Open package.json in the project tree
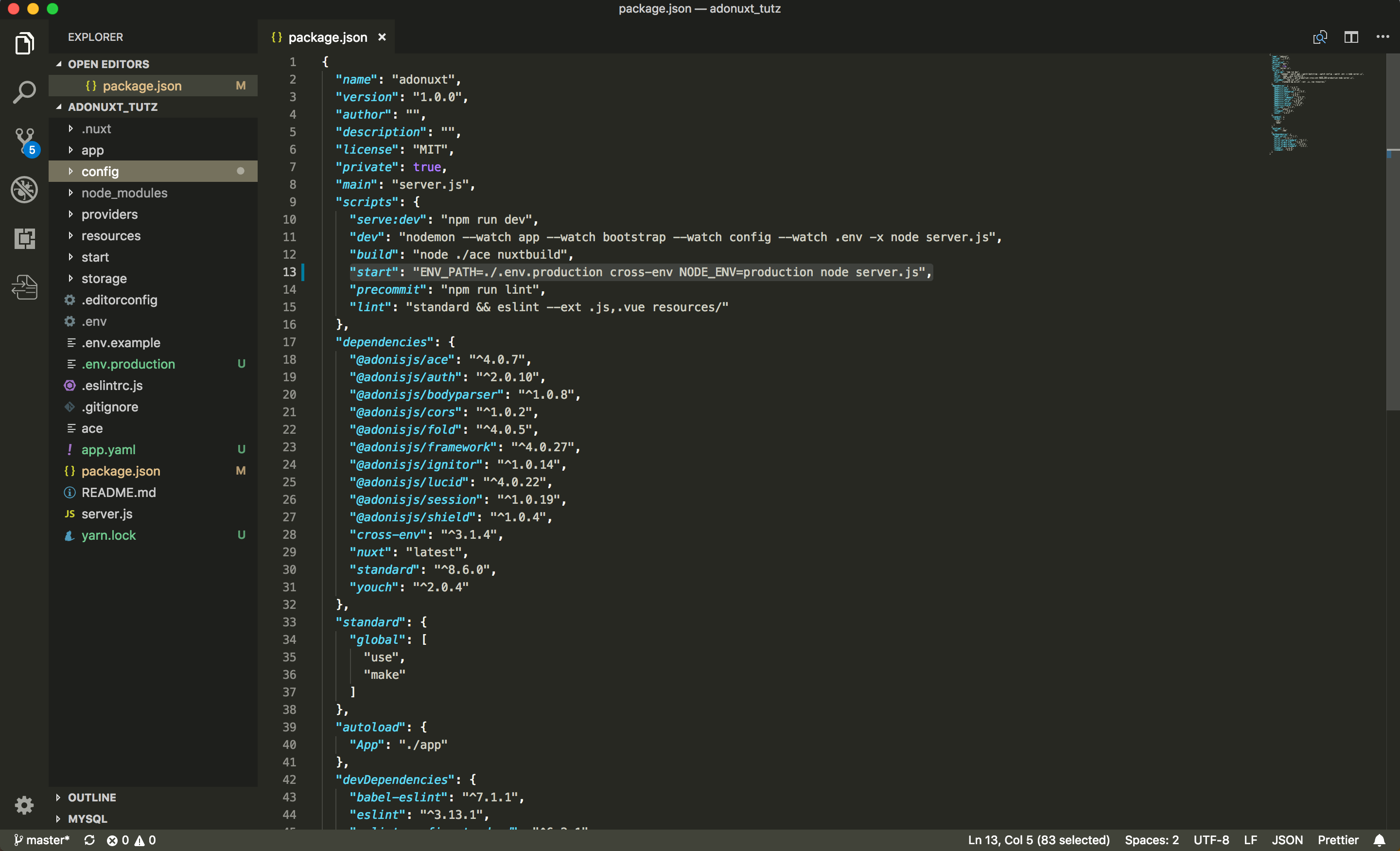The image size is (1400, 851). (152, 471)
